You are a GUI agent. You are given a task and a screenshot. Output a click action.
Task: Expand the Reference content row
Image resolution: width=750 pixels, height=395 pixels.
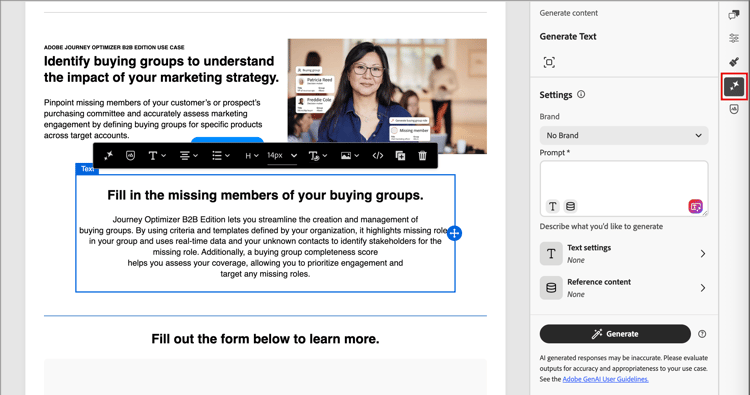[x=624, y=288]
